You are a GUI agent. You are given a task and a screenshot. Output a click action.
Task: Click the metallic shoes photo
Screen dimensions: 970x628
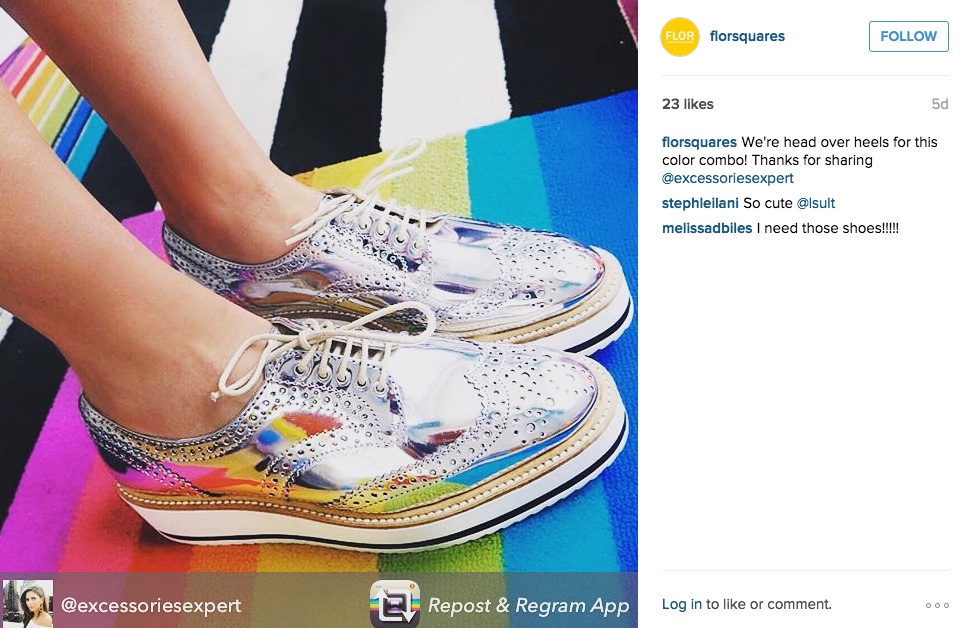[319, 286]
